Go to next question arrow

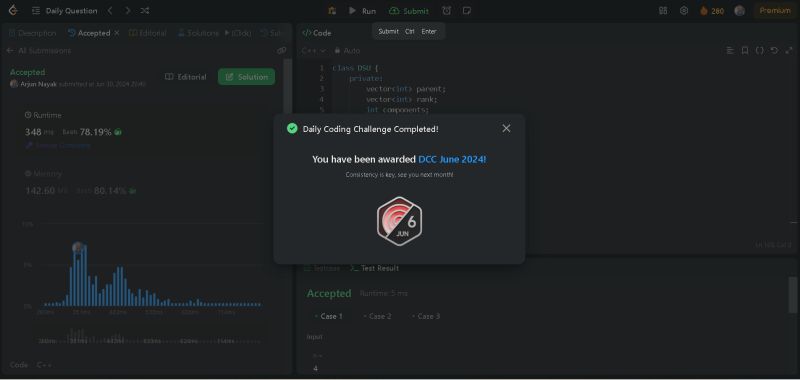pyautogui.click(x=128, y=11)
